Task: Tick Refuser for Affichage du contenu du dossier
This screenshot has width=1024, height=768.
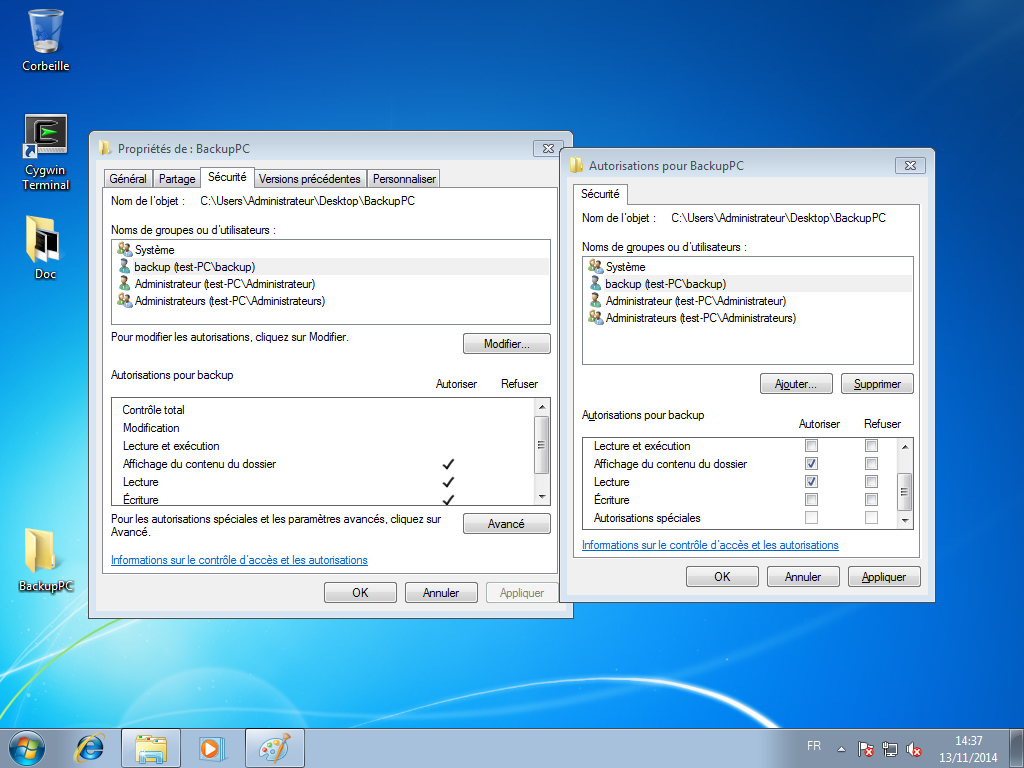Action: (872, 464)
